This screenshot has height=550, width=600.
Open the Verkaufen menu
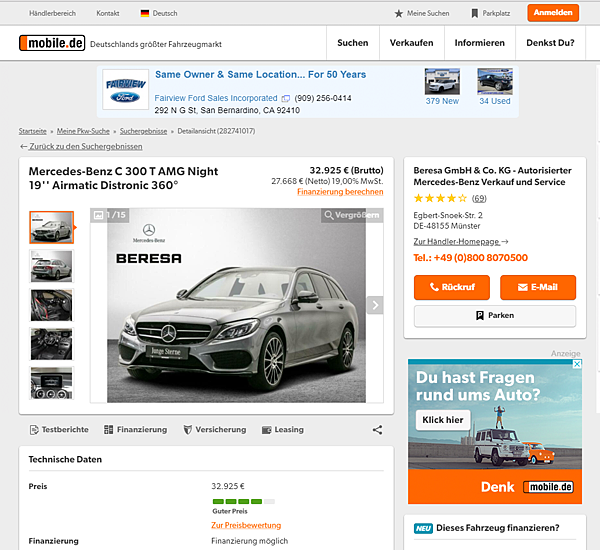tap(412, 43)
